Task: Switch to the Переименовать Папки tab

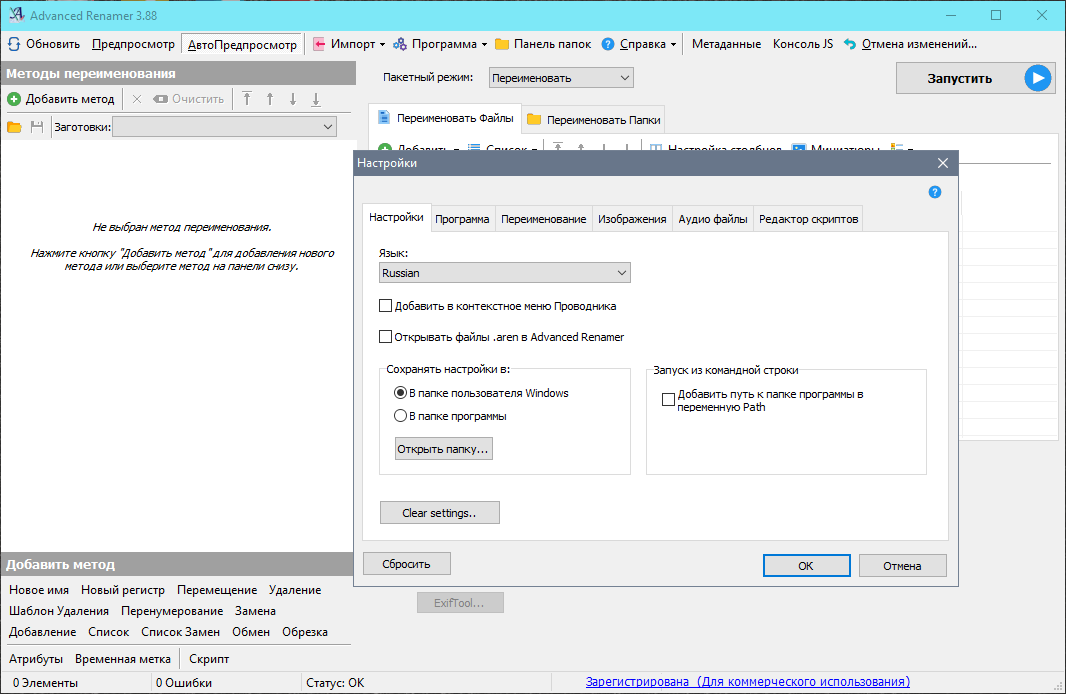Action: [x=594, y=120]
